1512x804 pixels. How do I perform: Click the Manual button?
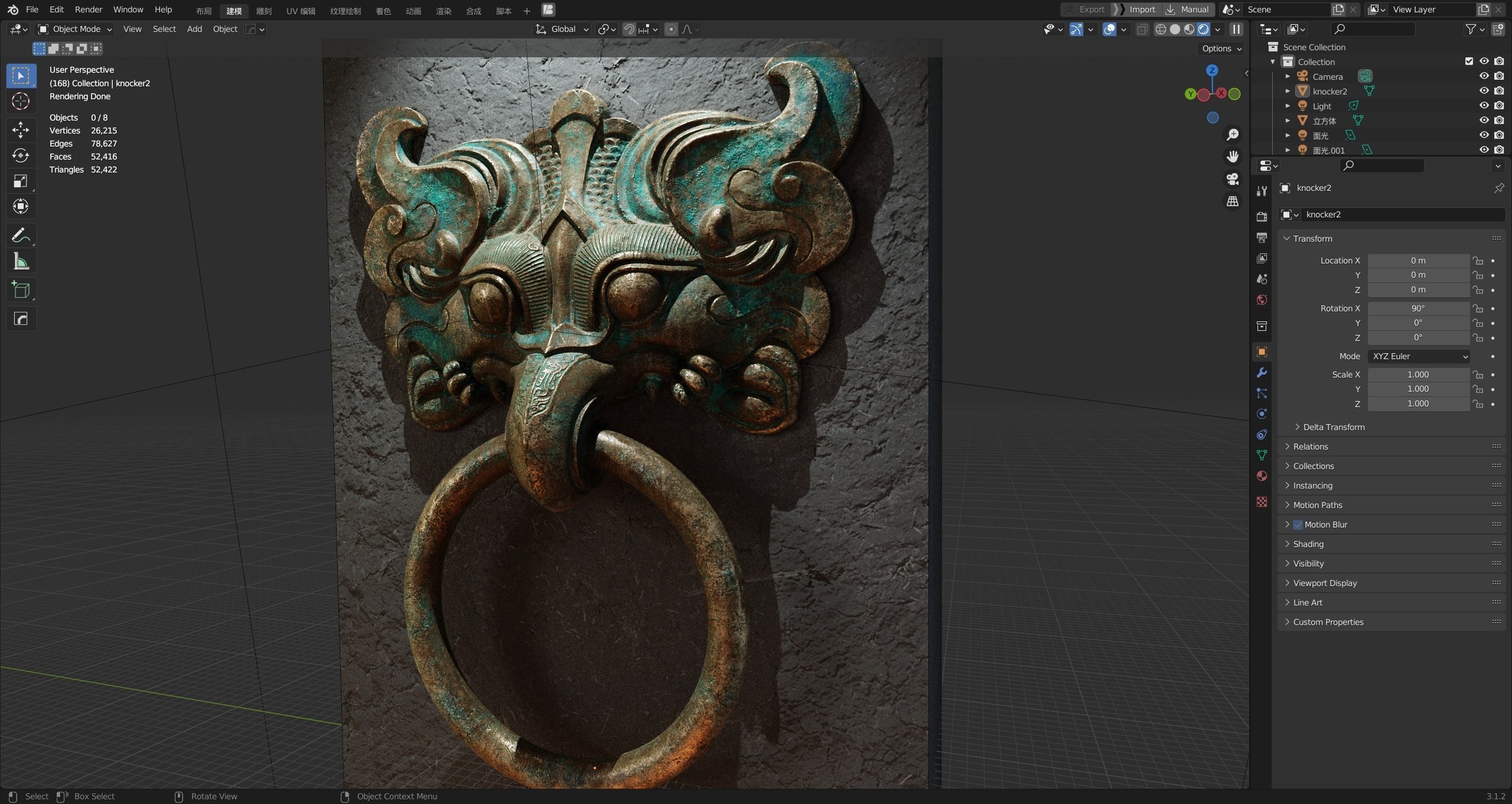[x=1188, y=9]
